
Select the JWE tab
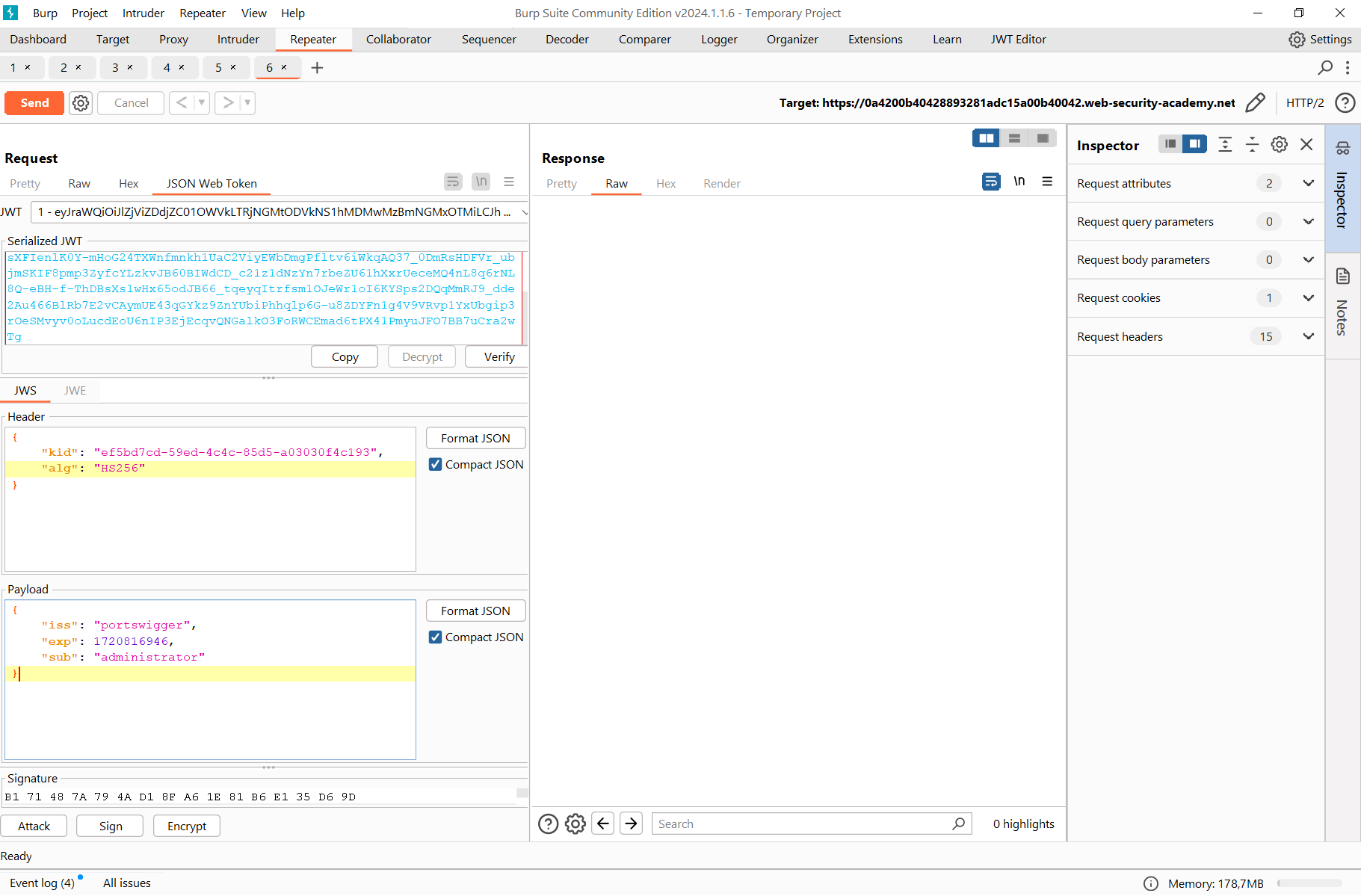click(75, 390)
